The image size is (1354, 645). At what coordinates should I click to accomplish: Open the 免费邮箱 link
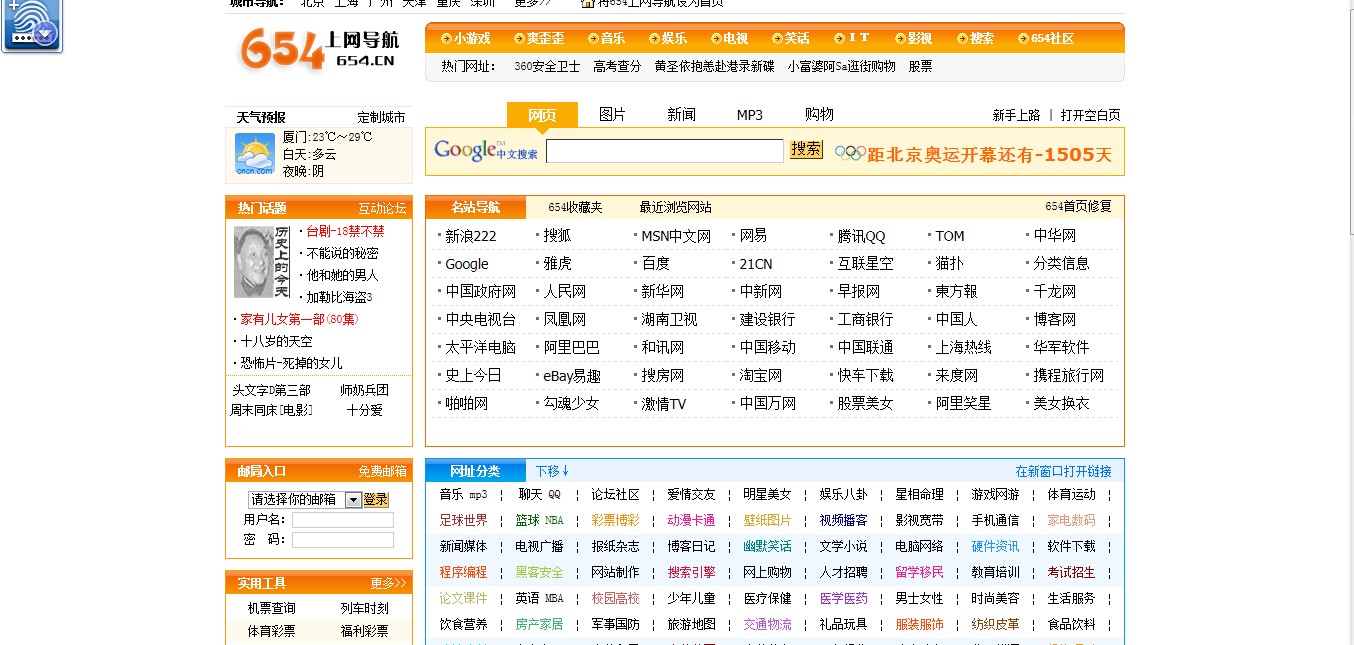point(383,471)
